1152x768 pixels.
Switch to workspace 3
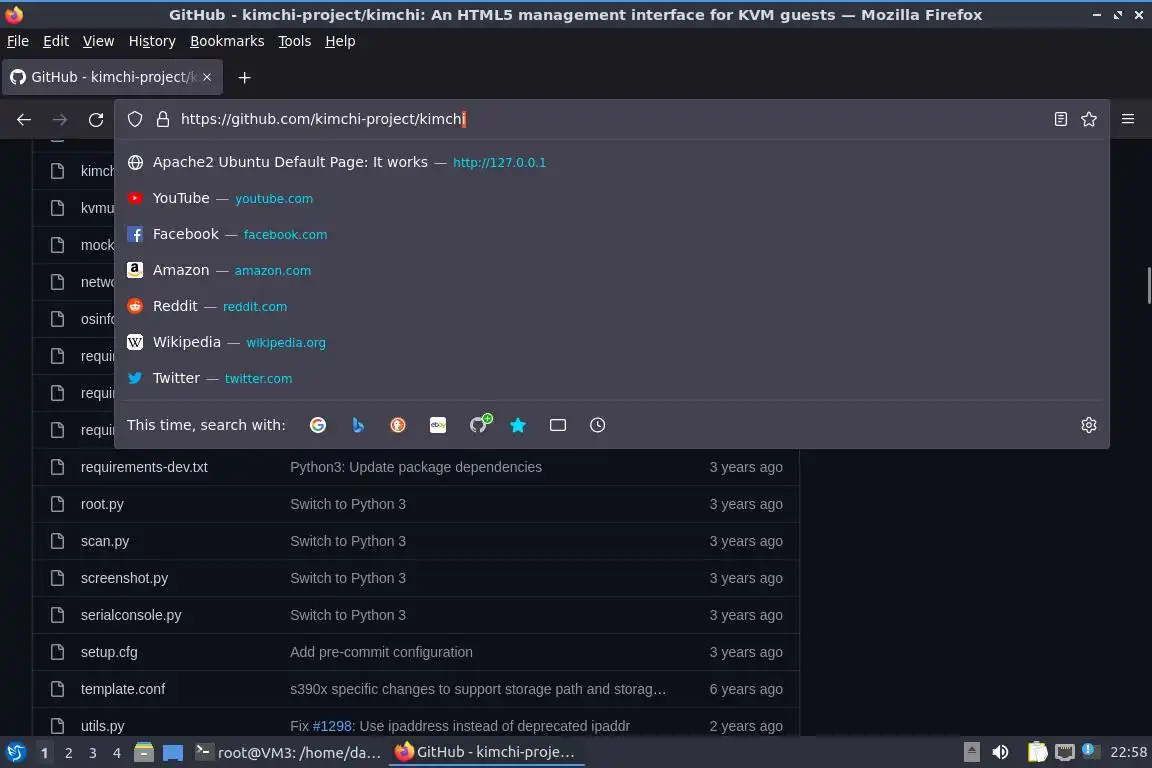(x=93, y=753)
